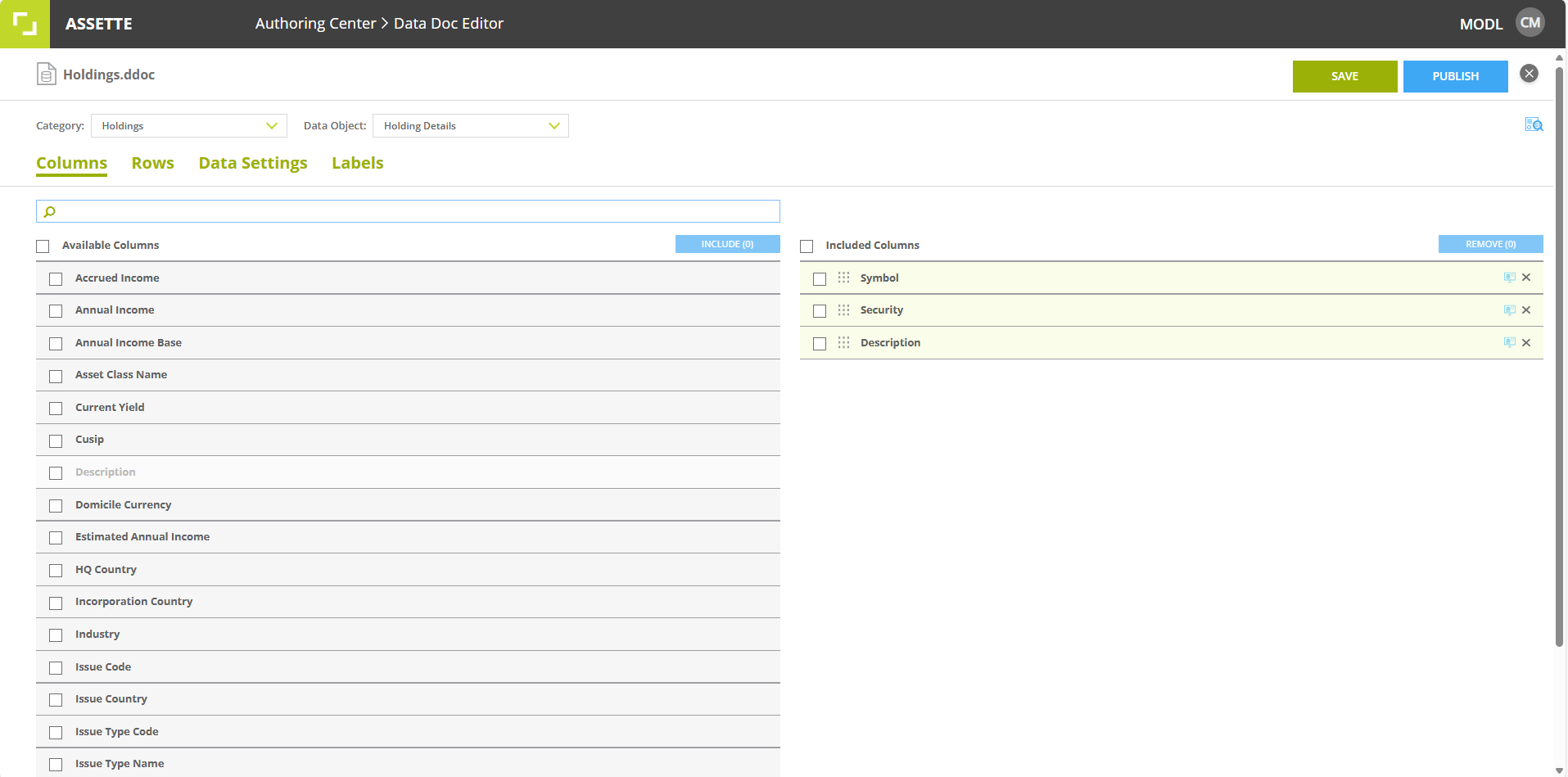1568x777 pixels.
Task: Click the Holdings.ddoc document icon
Action: 46,74
